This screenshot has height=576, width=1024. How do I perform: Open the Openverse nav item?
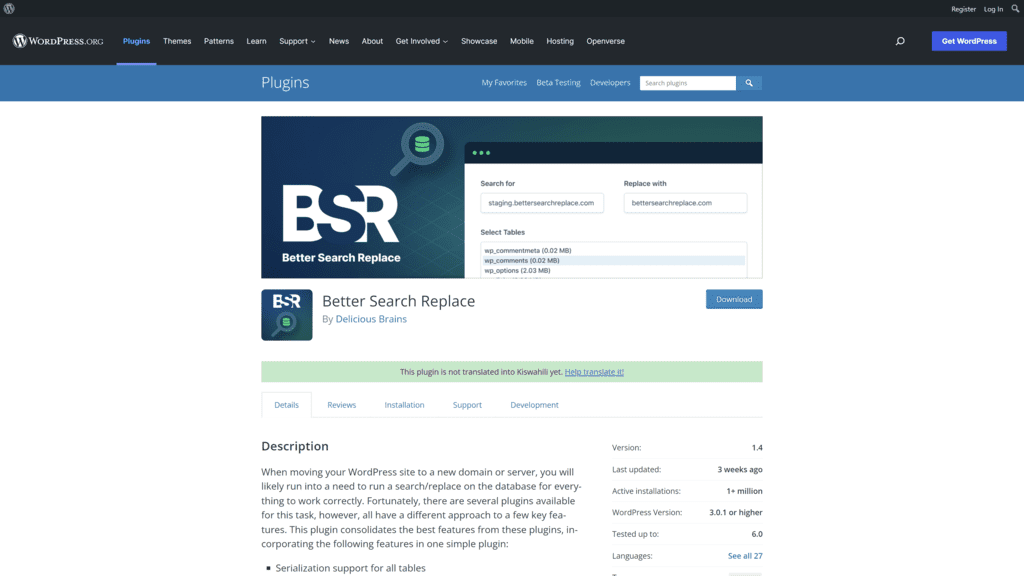pos(605,41)
